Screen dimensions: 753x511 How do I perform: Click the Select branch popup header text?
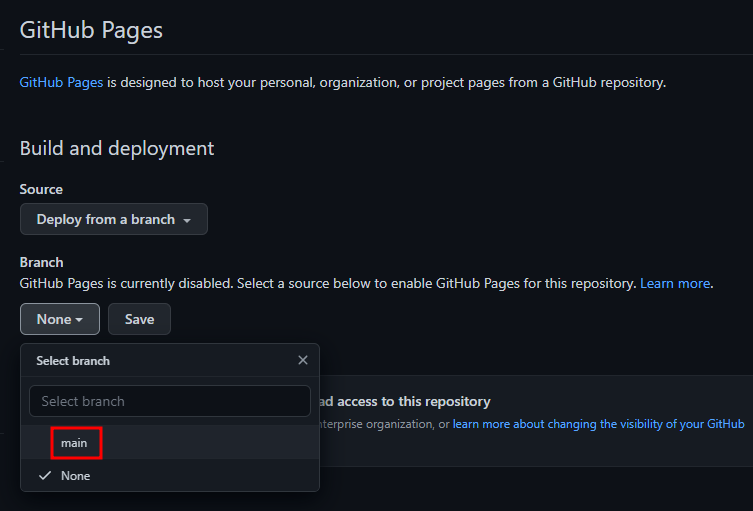point(73,361)
